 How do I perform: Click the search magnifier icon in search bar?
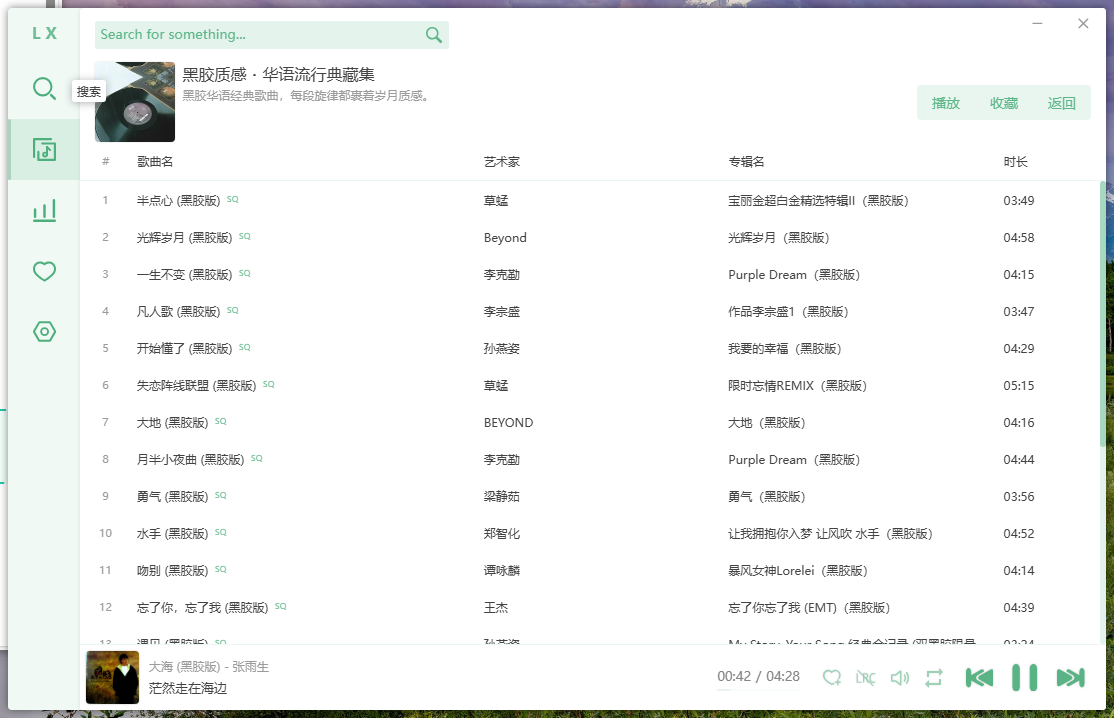point(434,34)
